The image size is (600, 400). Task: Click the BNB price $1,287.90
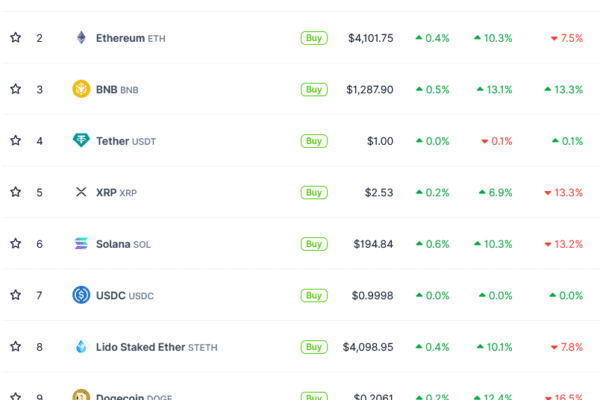click(370, 89)
